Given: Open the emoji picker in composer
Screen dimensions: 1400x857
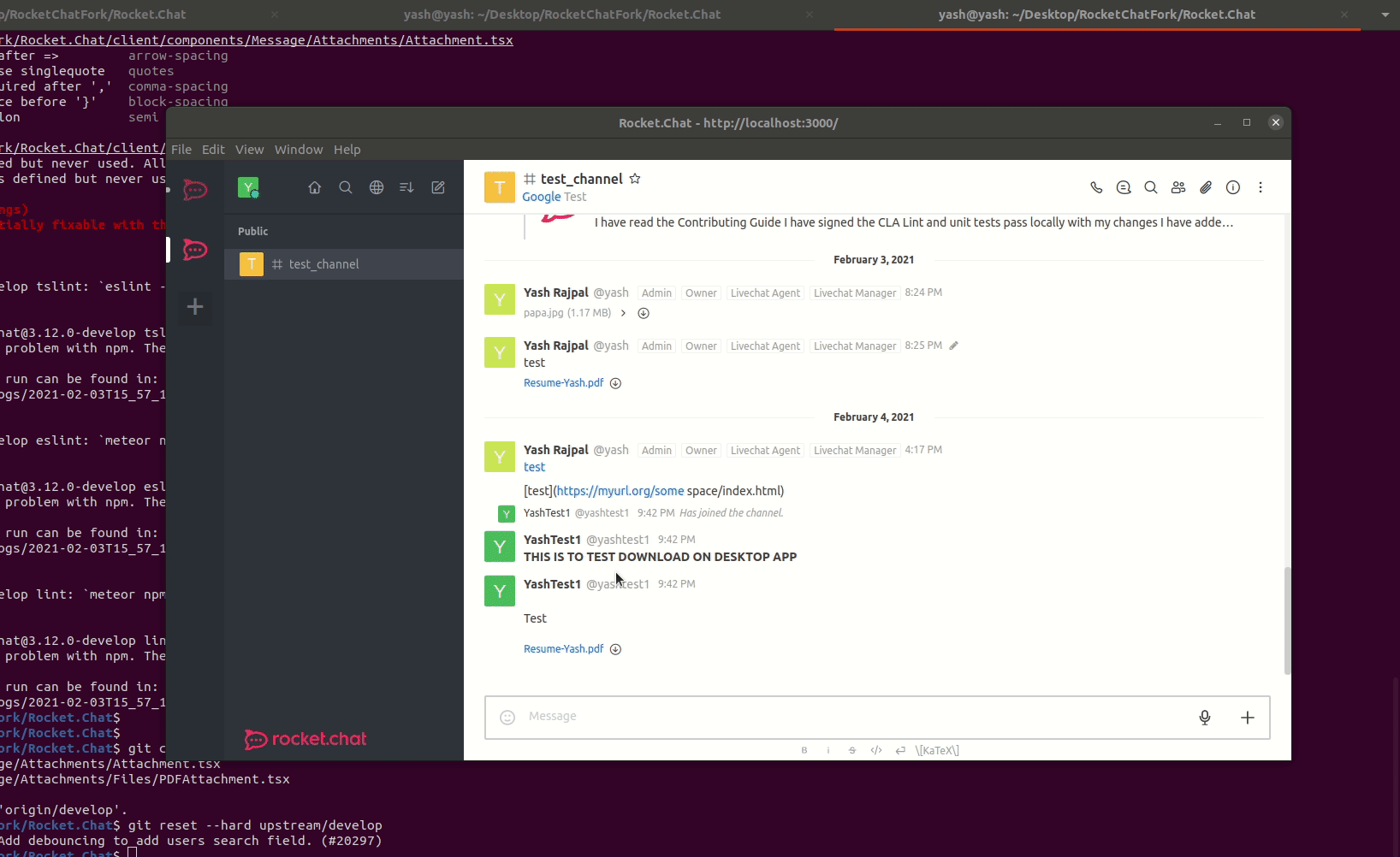Looking at the screenshot, I should pyautogui.click(x=507, y=718).
